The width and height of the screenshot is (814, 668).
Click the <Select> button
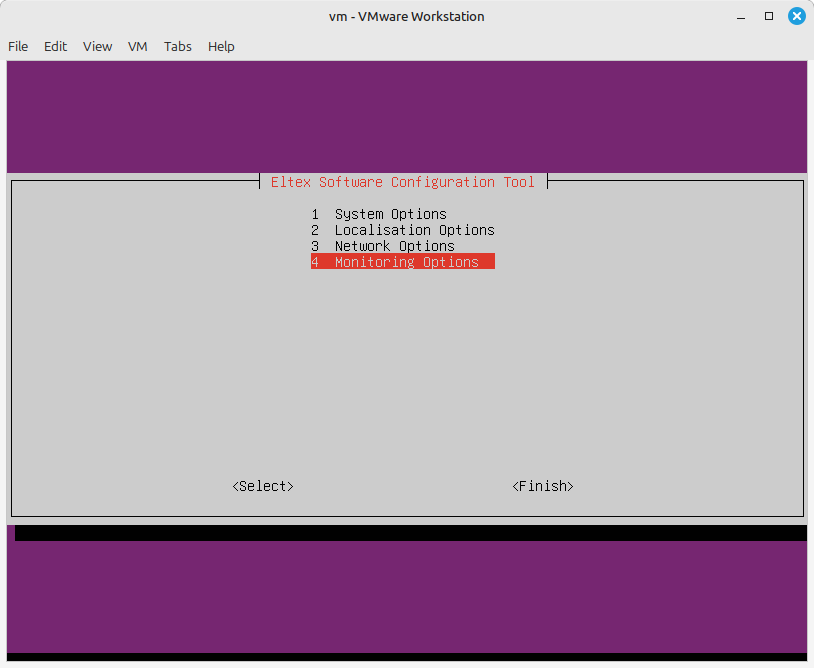pyautogui.click(x=263, y=486)
